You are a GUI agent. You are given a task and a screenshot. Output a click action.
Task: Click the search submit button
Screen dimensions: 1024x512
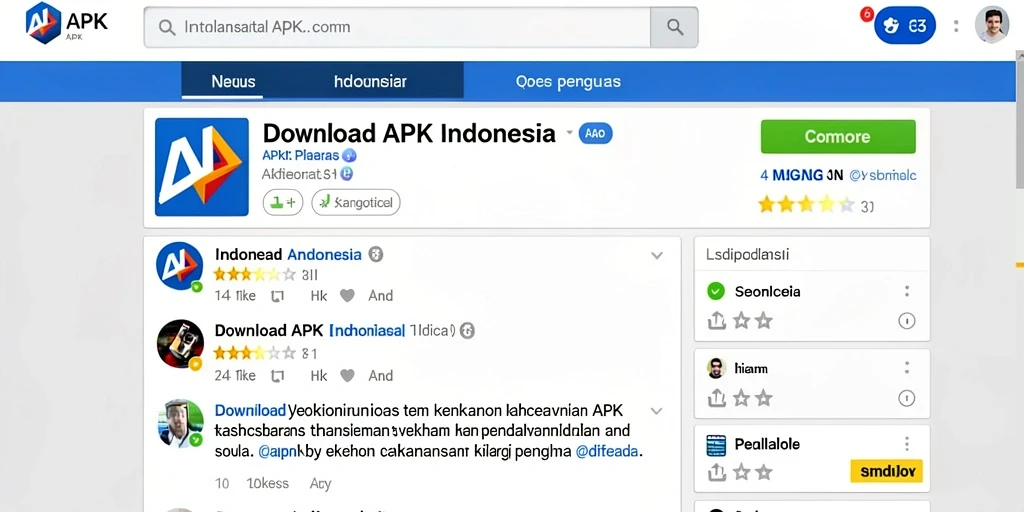pyautogui.click(x=674, y=27)
